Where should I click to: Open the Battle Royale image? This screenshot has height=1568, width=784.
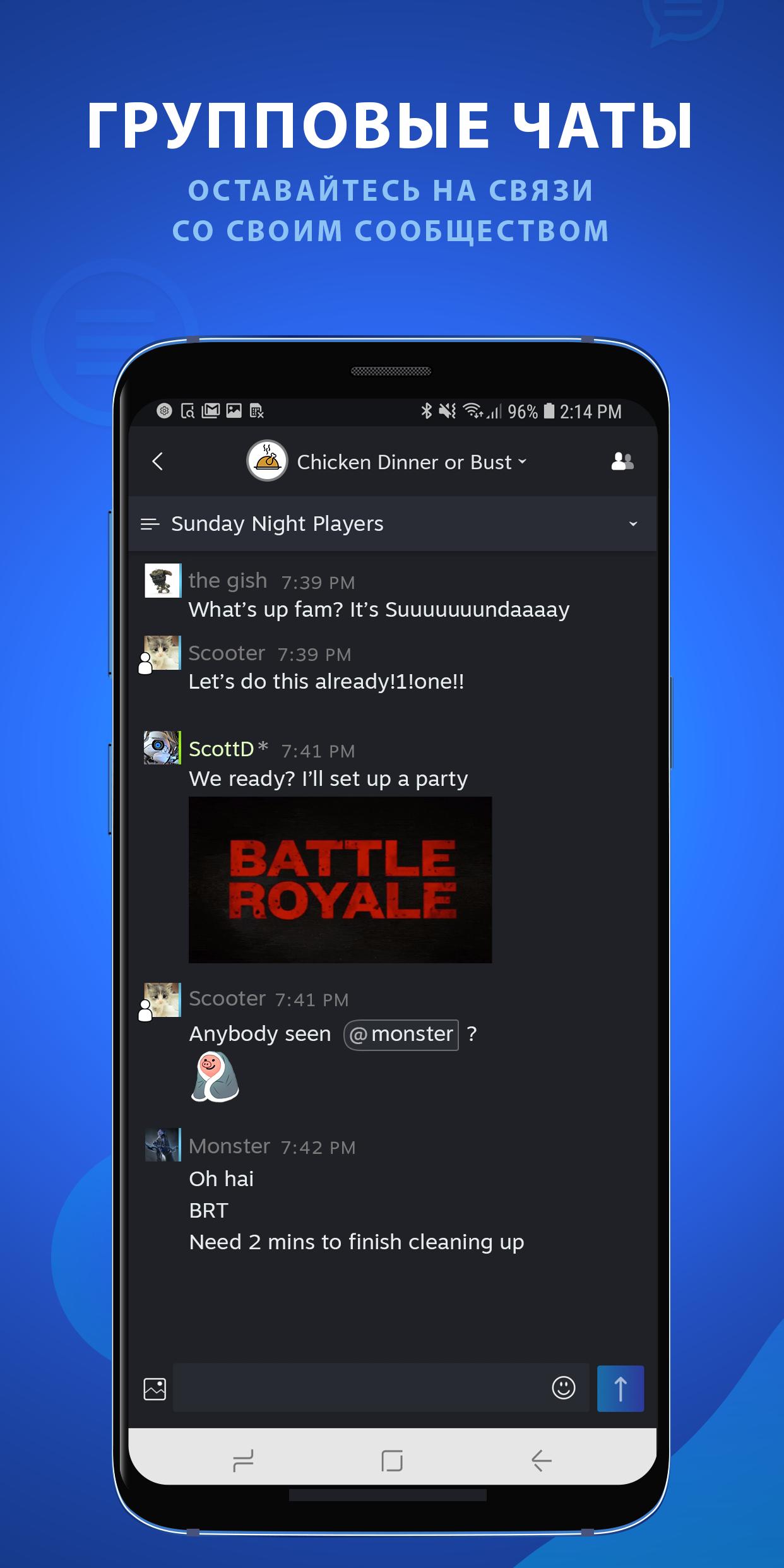(340, 880)
